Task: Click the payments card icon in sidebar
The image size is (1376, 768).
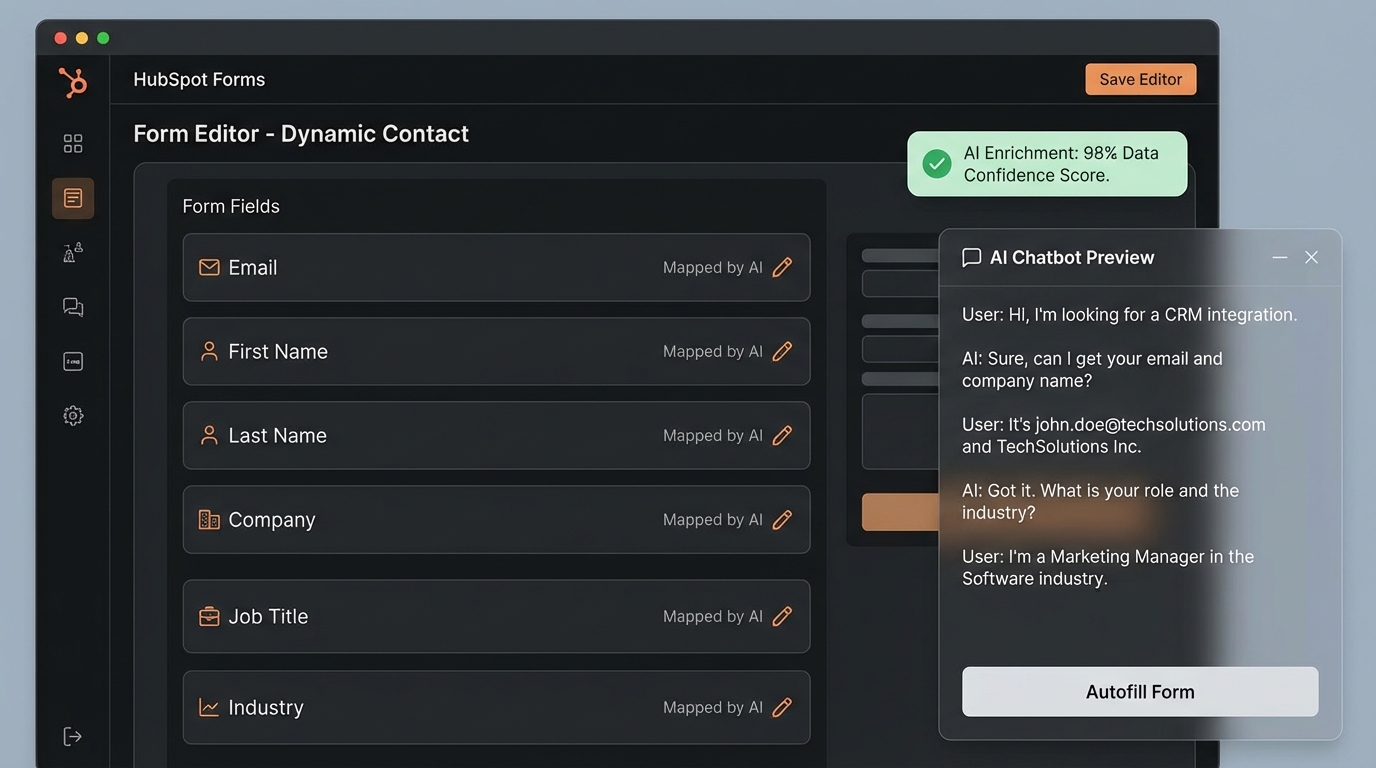Action: coord(72,361)
